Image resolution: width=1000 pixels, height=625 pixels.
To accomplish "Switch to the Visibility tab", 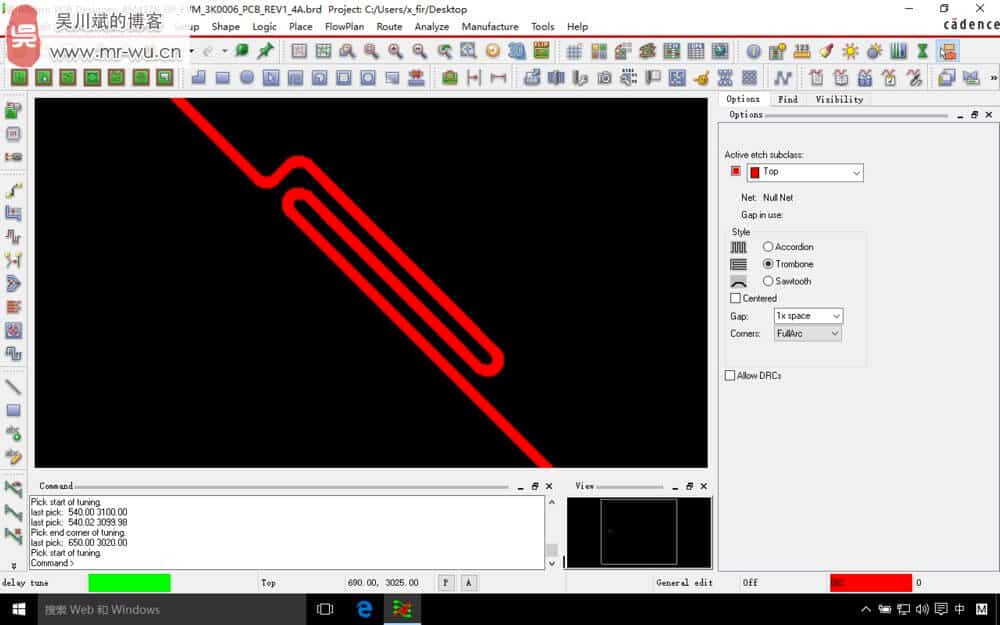I will [839, 99].
